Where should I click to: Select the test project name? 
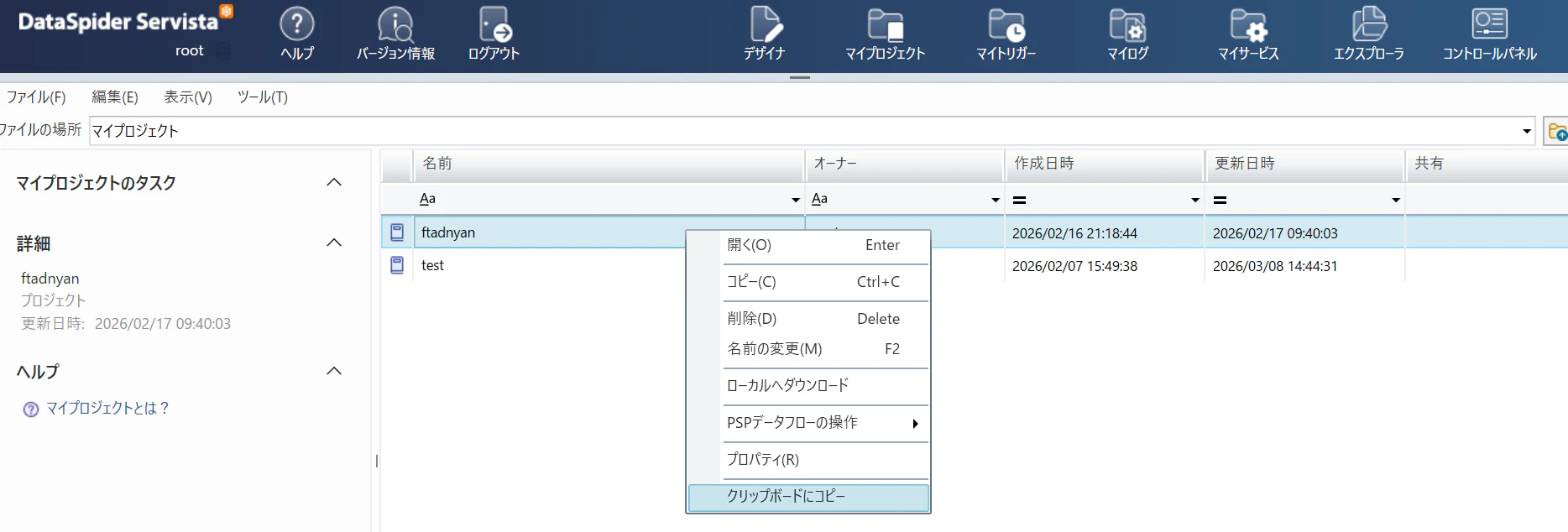[432, 265]
